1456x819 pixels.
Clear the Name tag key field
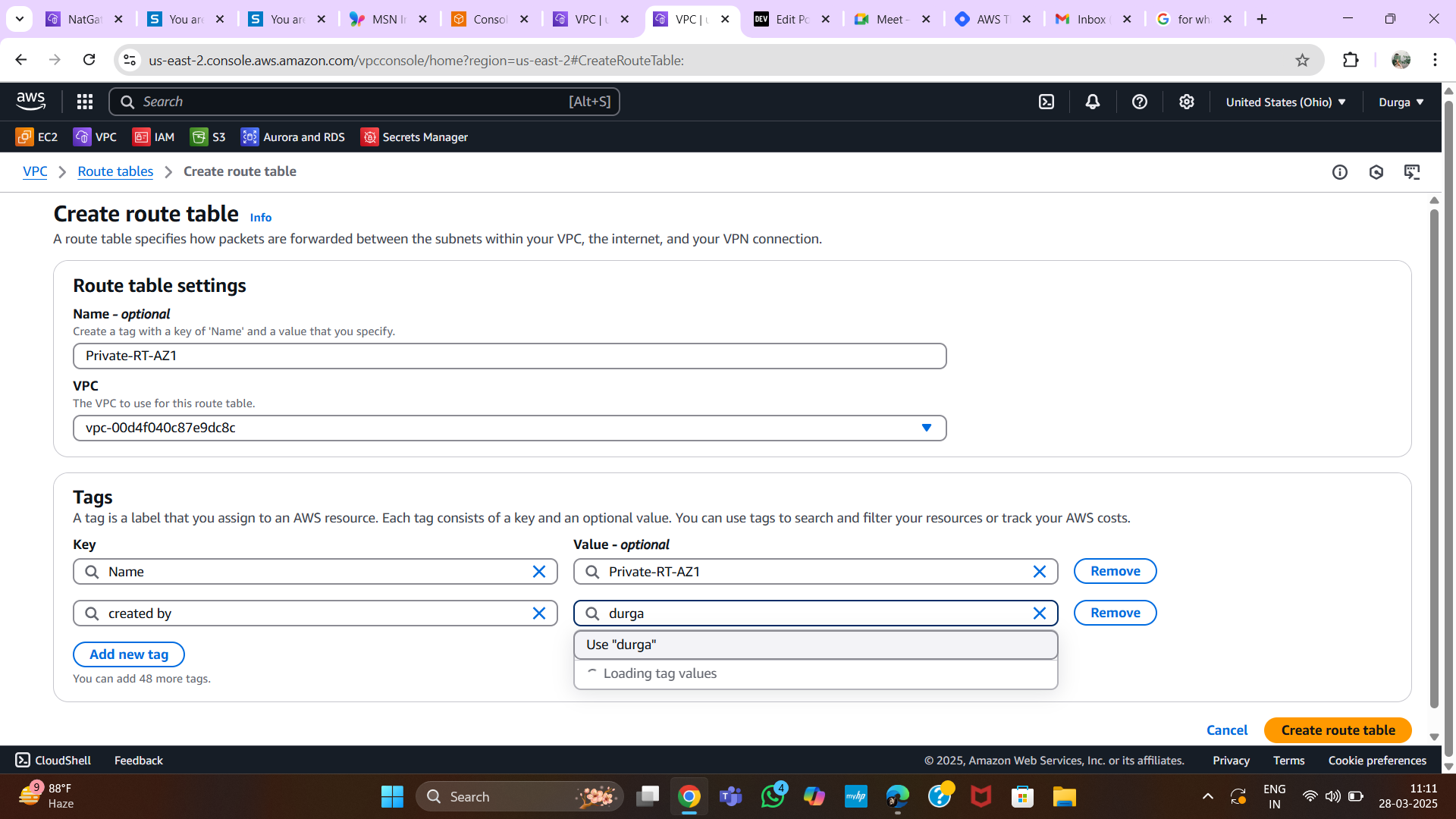539,572
